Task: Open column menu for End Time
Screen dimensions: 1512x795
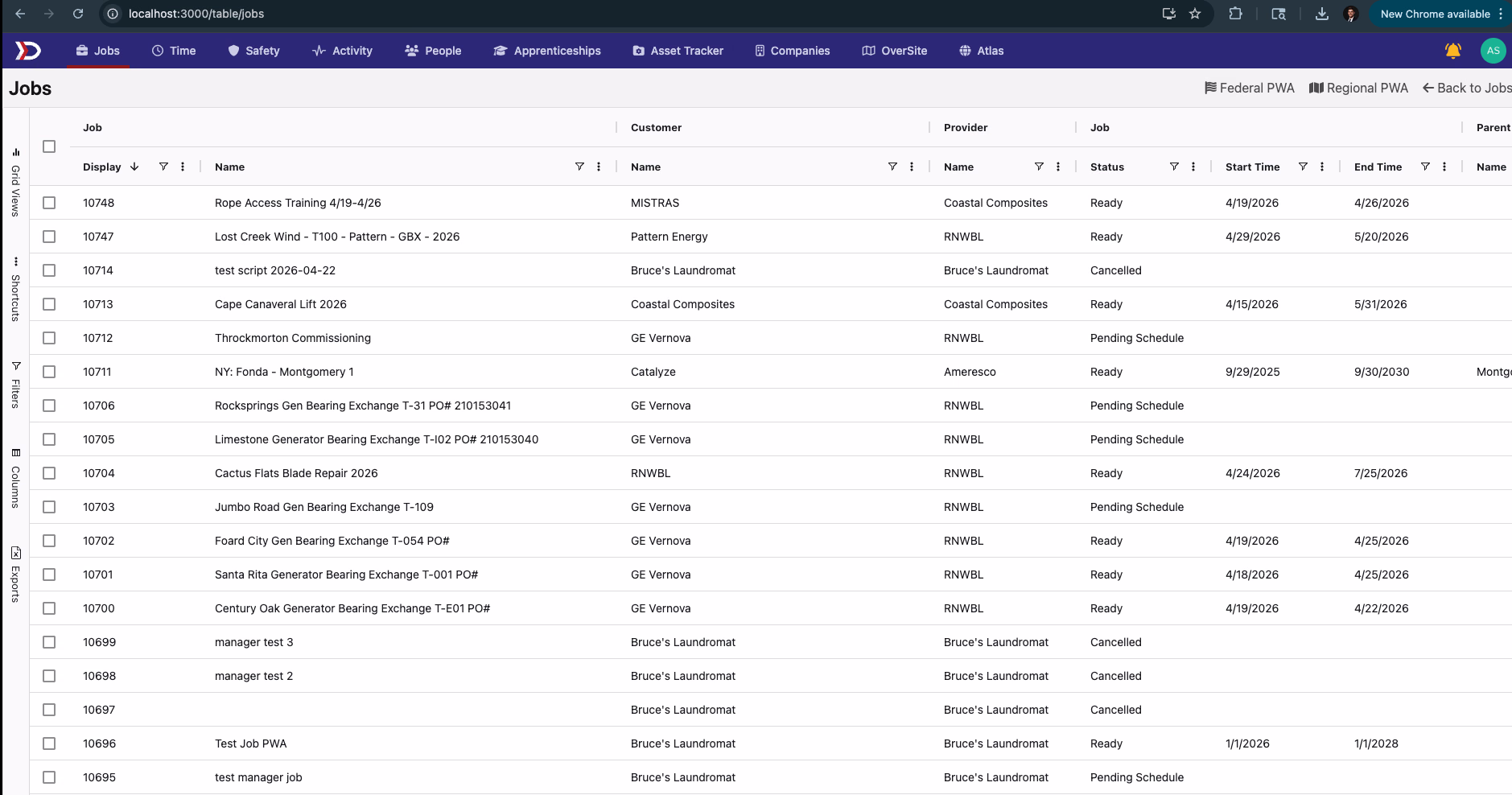Action: point(1444,167)
